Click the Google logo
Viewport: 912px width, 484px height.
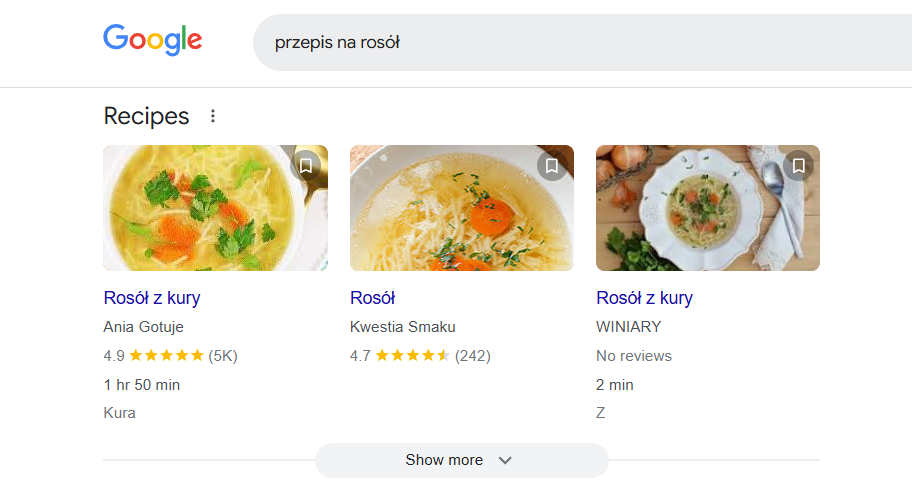(x=152, y=40)
